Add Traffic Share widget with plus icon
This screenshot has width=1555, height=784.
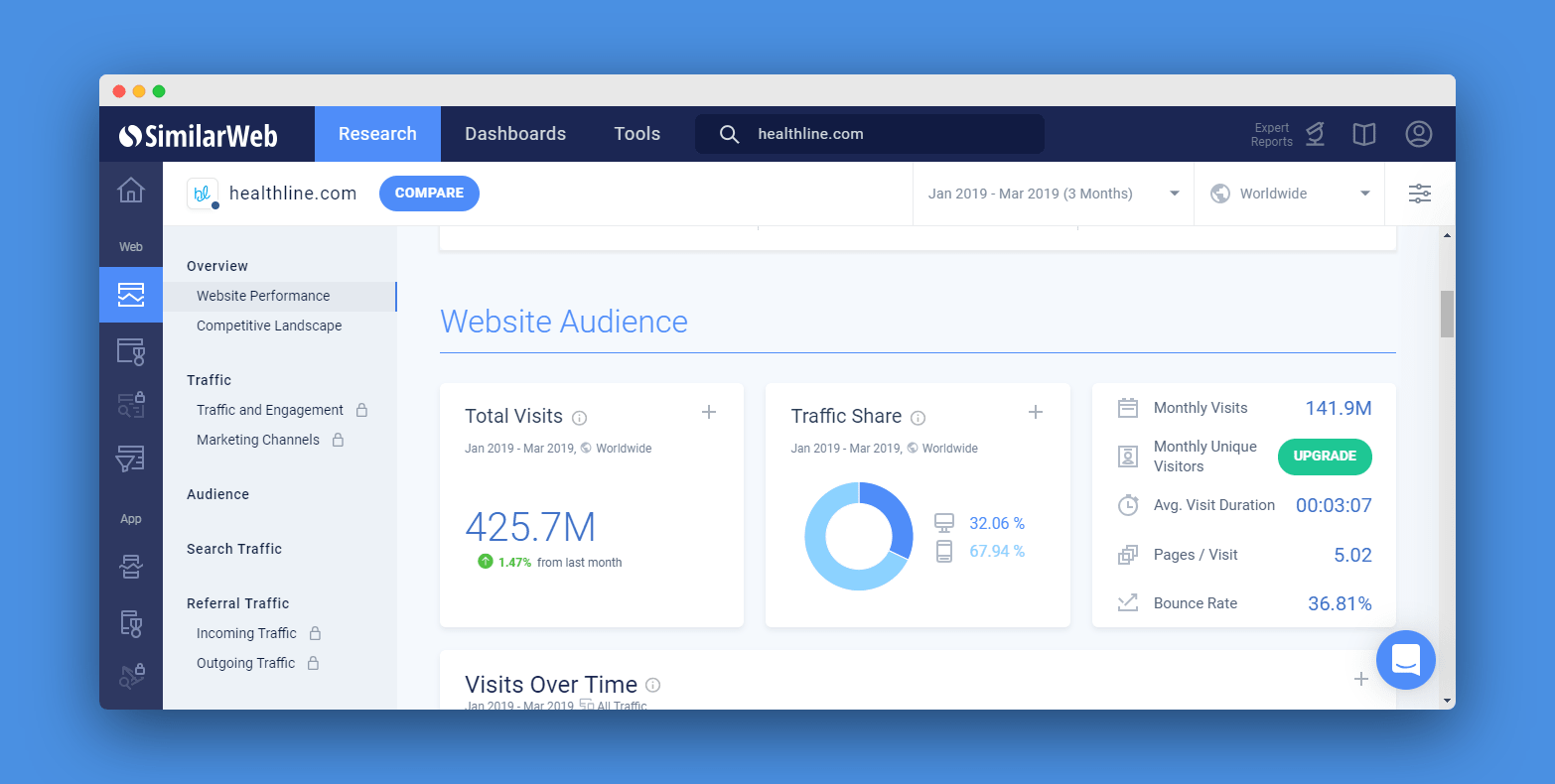point(1036,412)
